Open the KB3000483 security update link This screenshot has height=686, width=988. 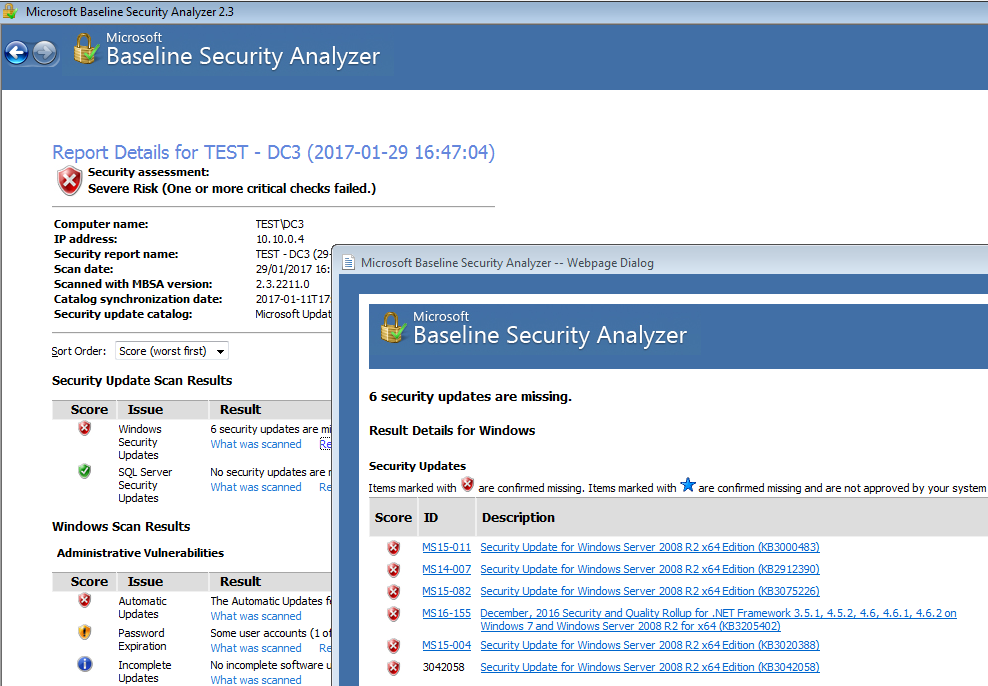click(650, 547)
